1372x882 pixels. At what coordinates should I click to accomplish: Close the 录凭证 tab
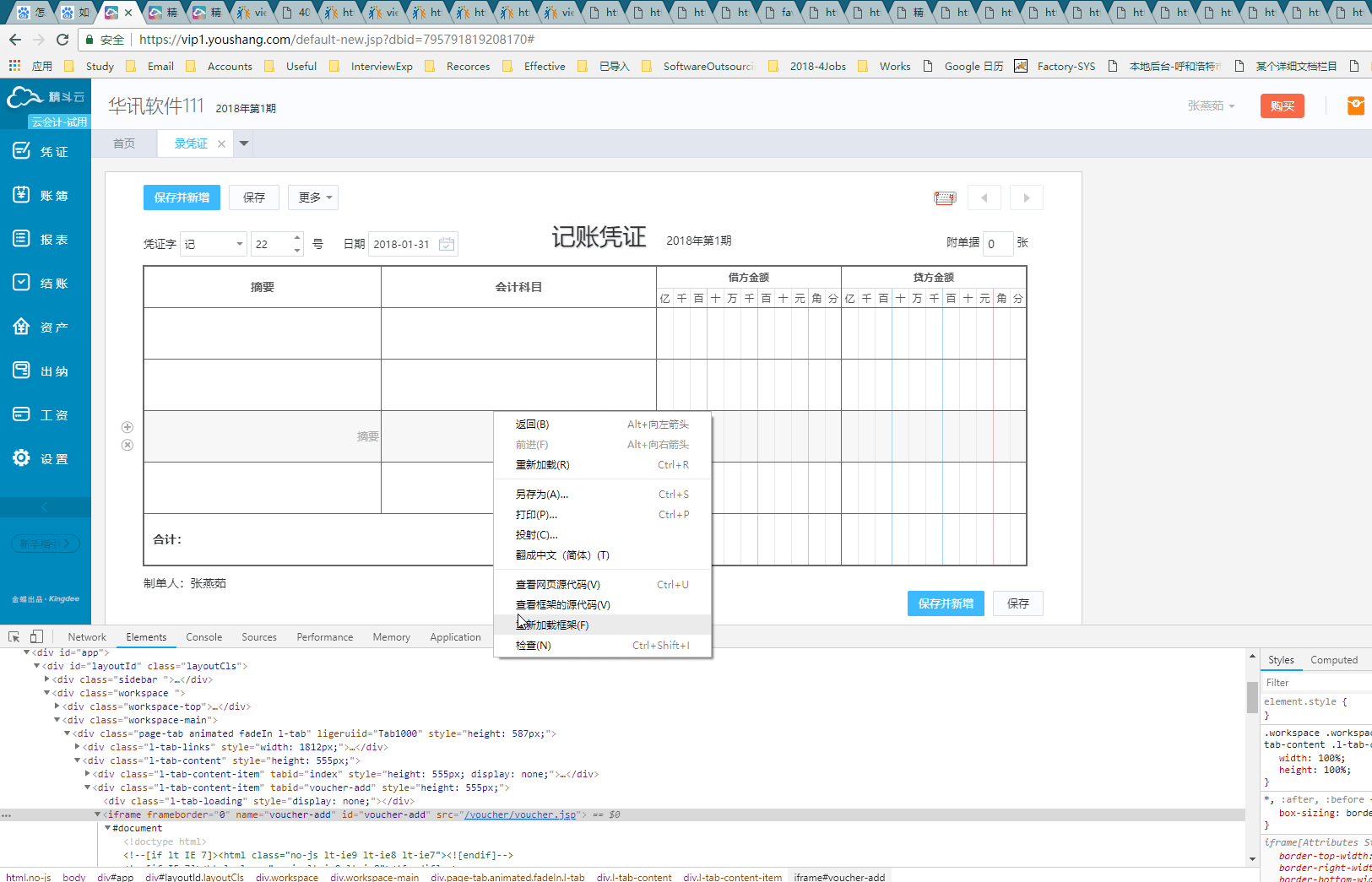pyautogui.click(x=221, y=143)
